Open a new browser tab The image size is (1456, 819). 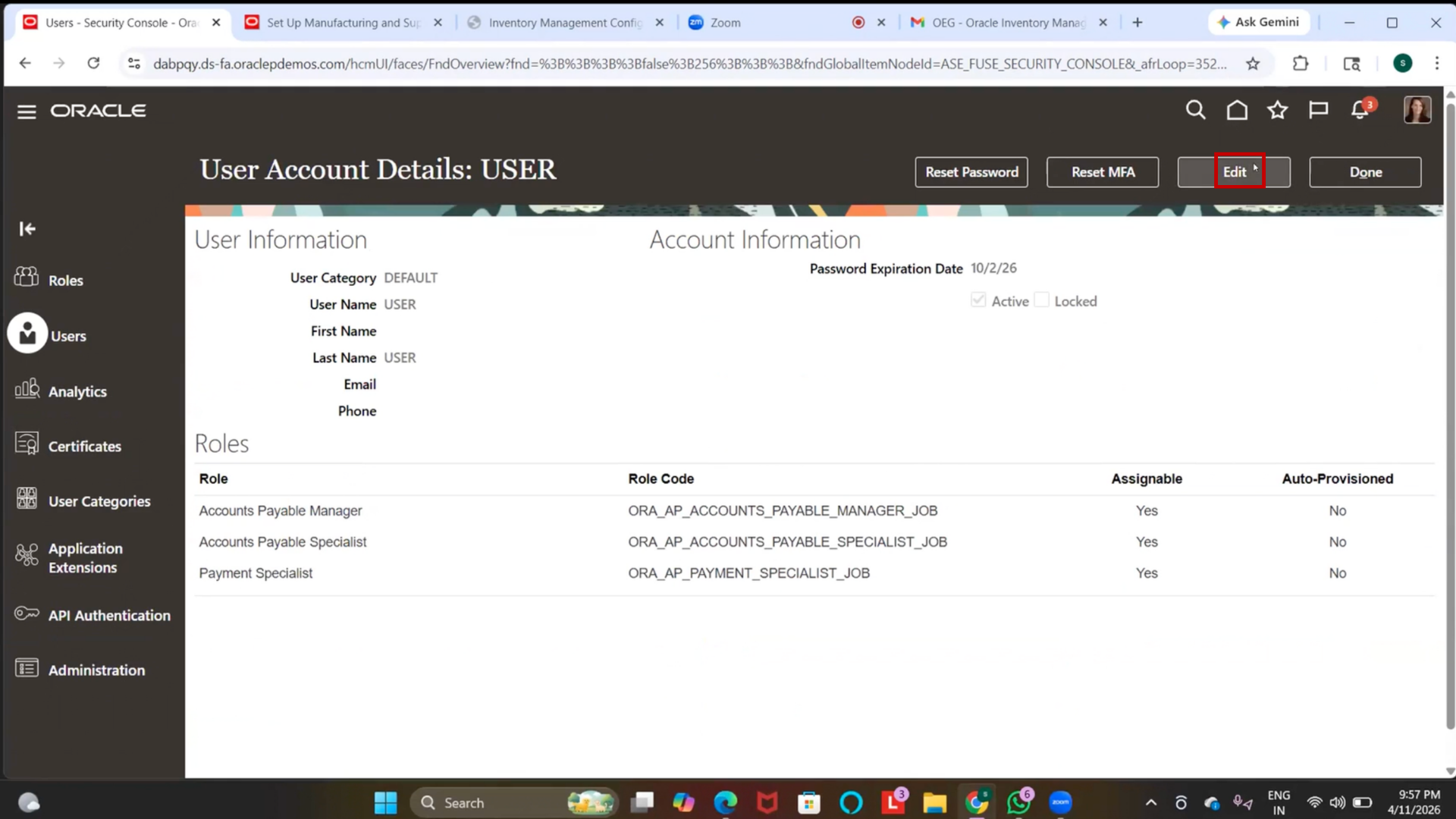(x=1137, y=23)
